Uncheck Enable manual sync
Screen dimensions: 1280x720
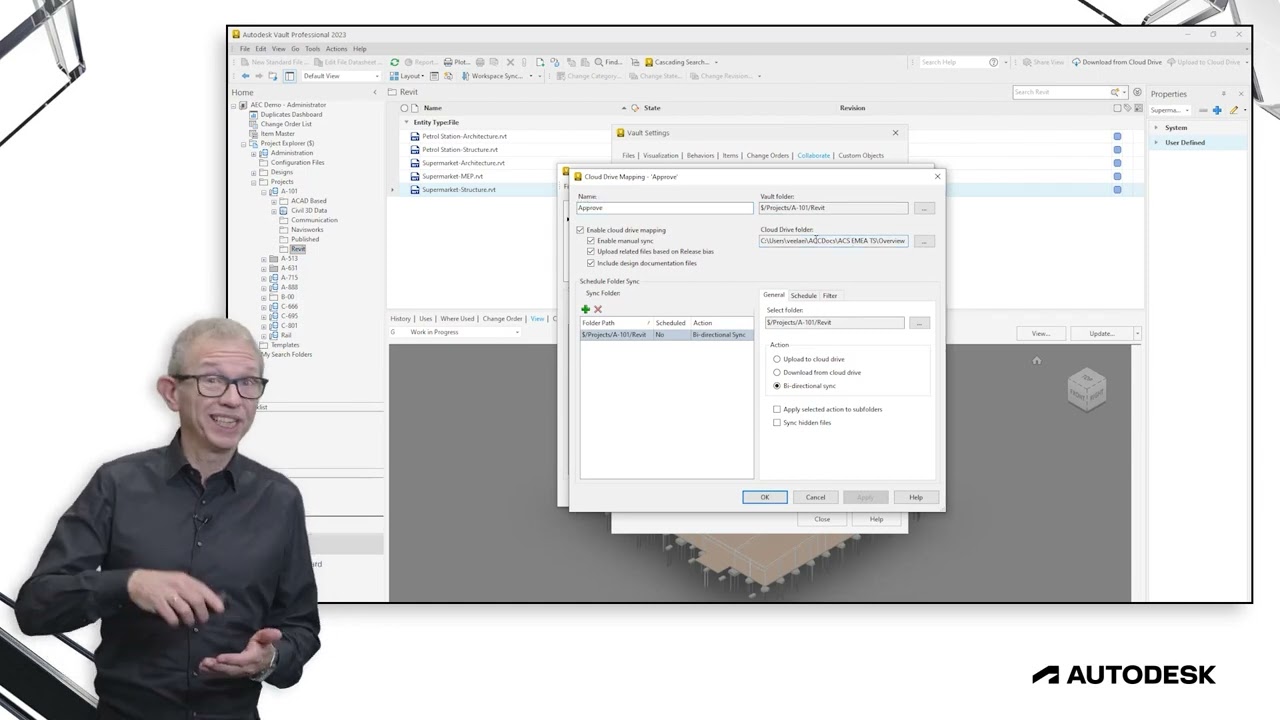point(591,240)
